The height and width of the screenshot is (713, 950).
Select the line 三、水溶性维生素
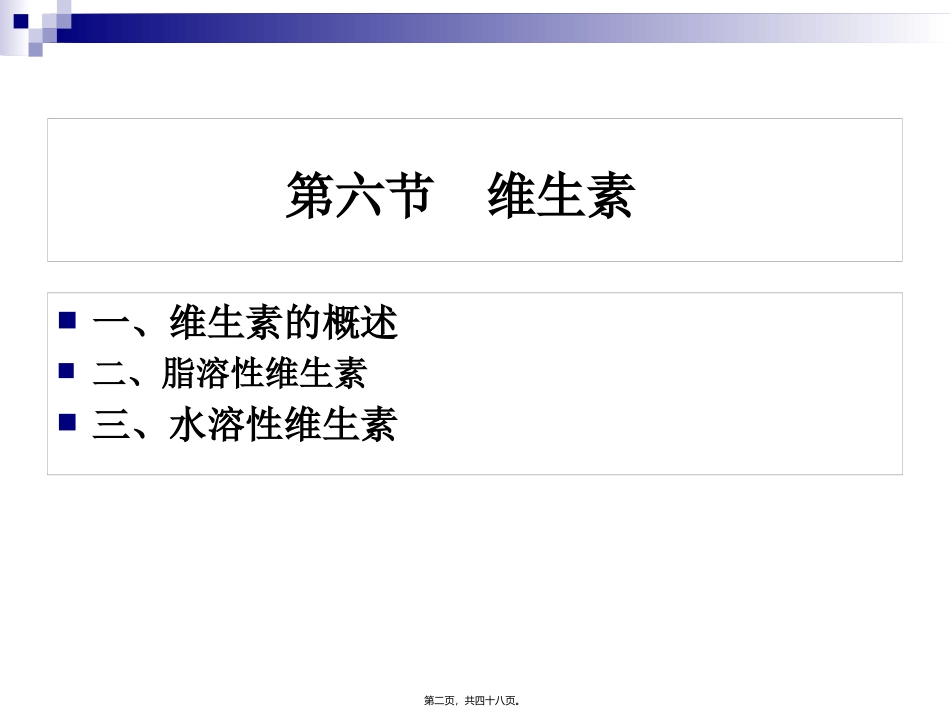click(245, 424)
